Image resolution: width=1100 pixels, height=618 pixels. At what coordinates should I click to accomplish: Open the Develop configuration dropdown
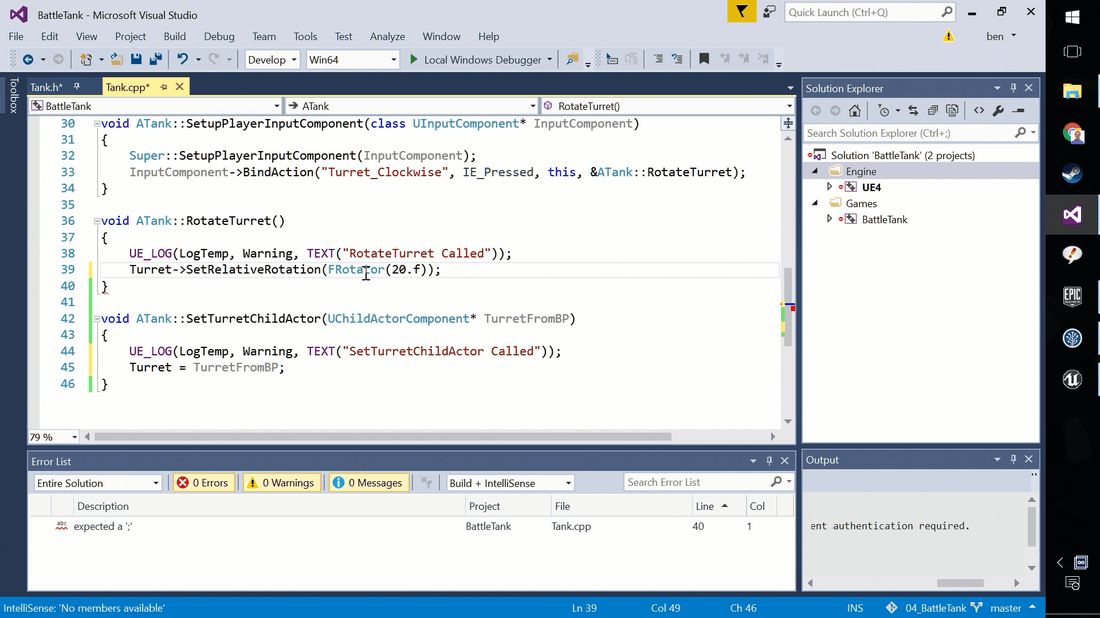(272, 60)
